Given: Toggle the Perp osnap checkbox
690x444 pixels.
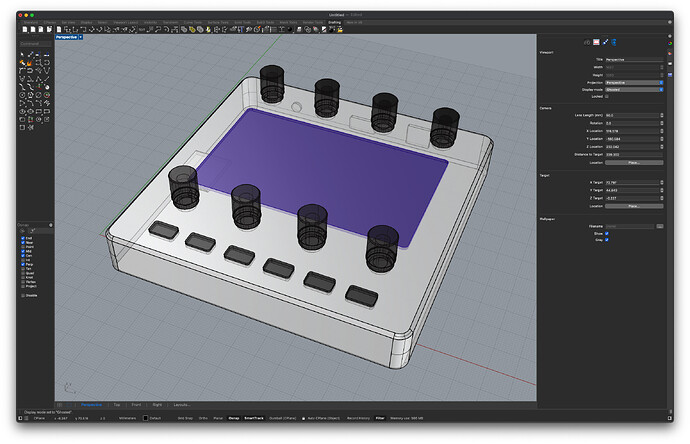Looking at the screenshot, I should pyautogui.click(x=23, y=264).
